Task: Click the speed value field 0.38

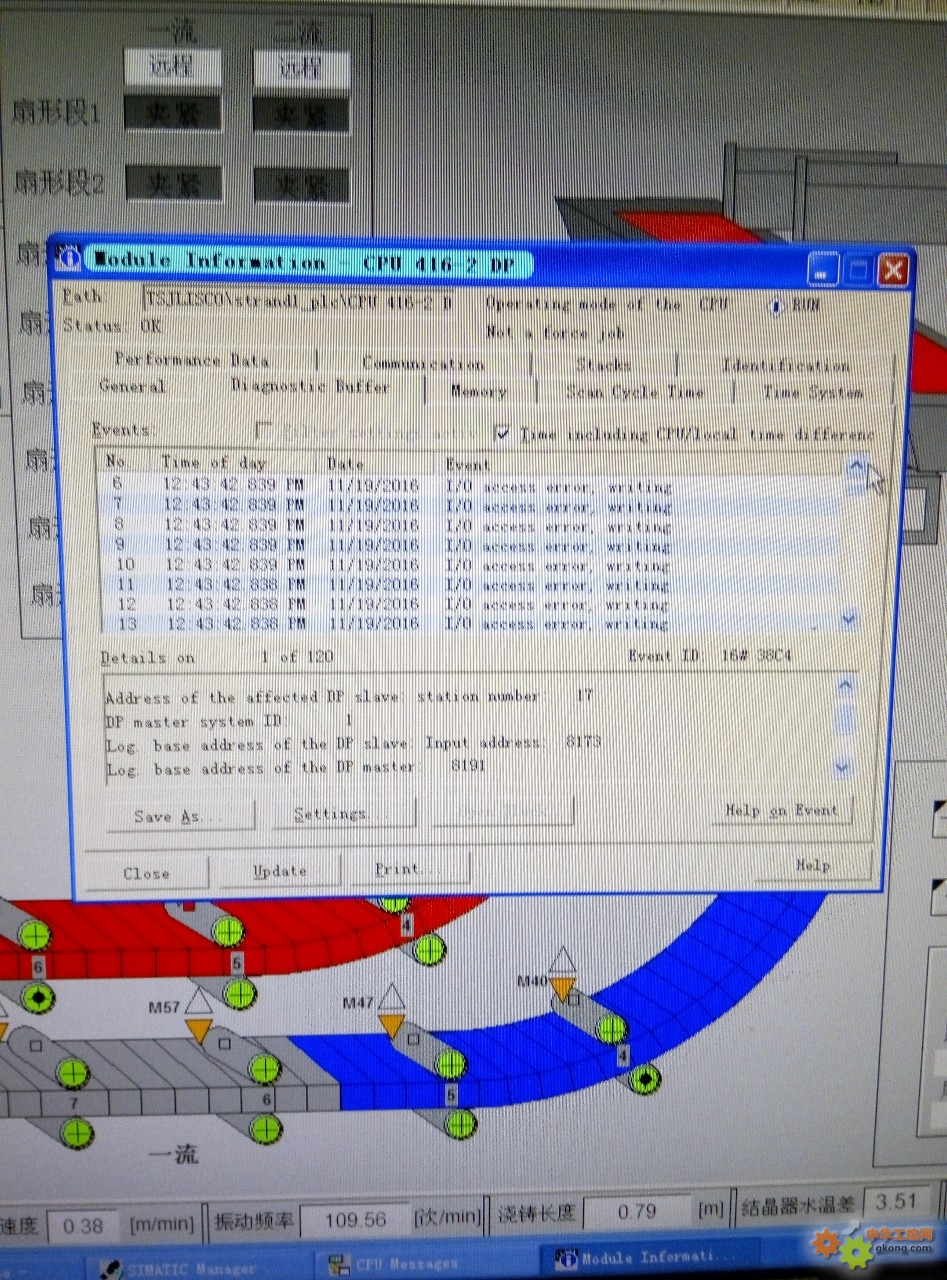Action: pos(83,1223)
